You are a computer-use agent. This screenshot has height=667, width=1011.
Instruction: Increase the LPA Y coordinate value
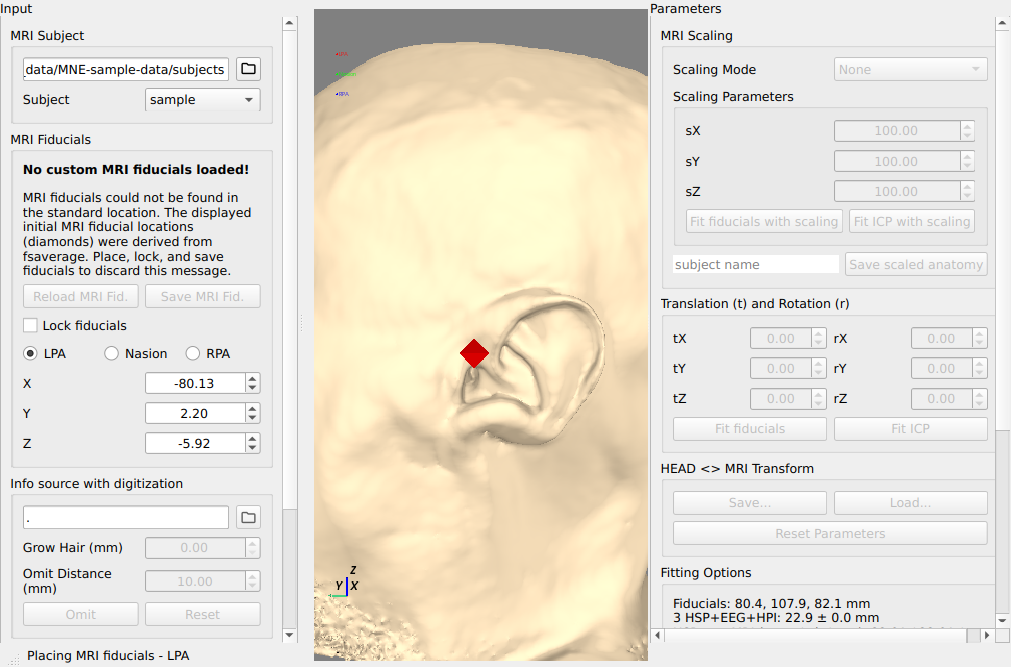coord(252,409)
